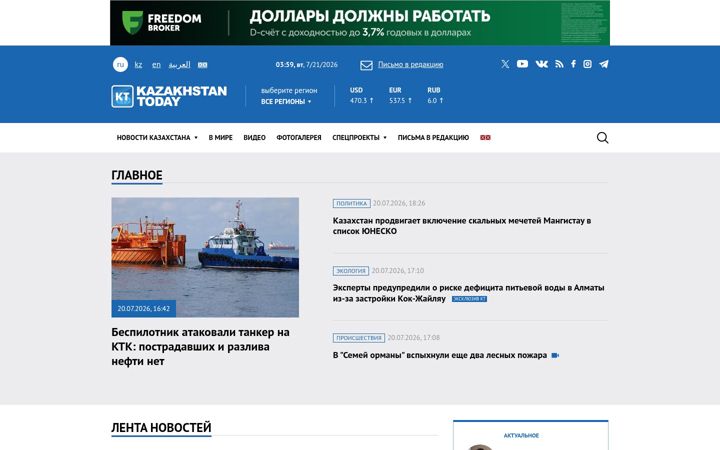Click the 'Происшествия' category tag
This screenshot has width=720, height=450.
[359, 338]
